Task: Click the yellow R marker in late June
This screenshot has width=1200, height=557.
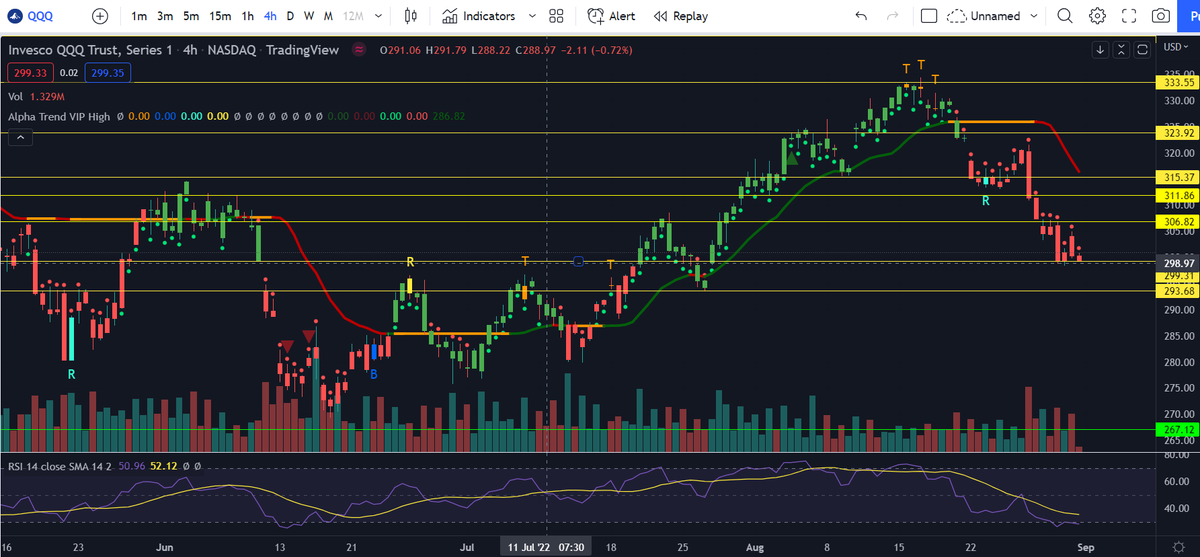Action: [x=410, y=262]
